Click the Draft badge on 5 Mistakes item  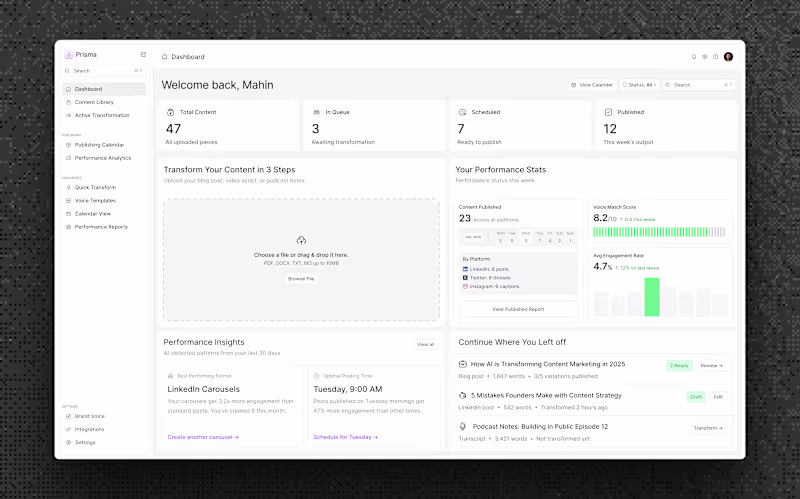[x=696, y=397]
